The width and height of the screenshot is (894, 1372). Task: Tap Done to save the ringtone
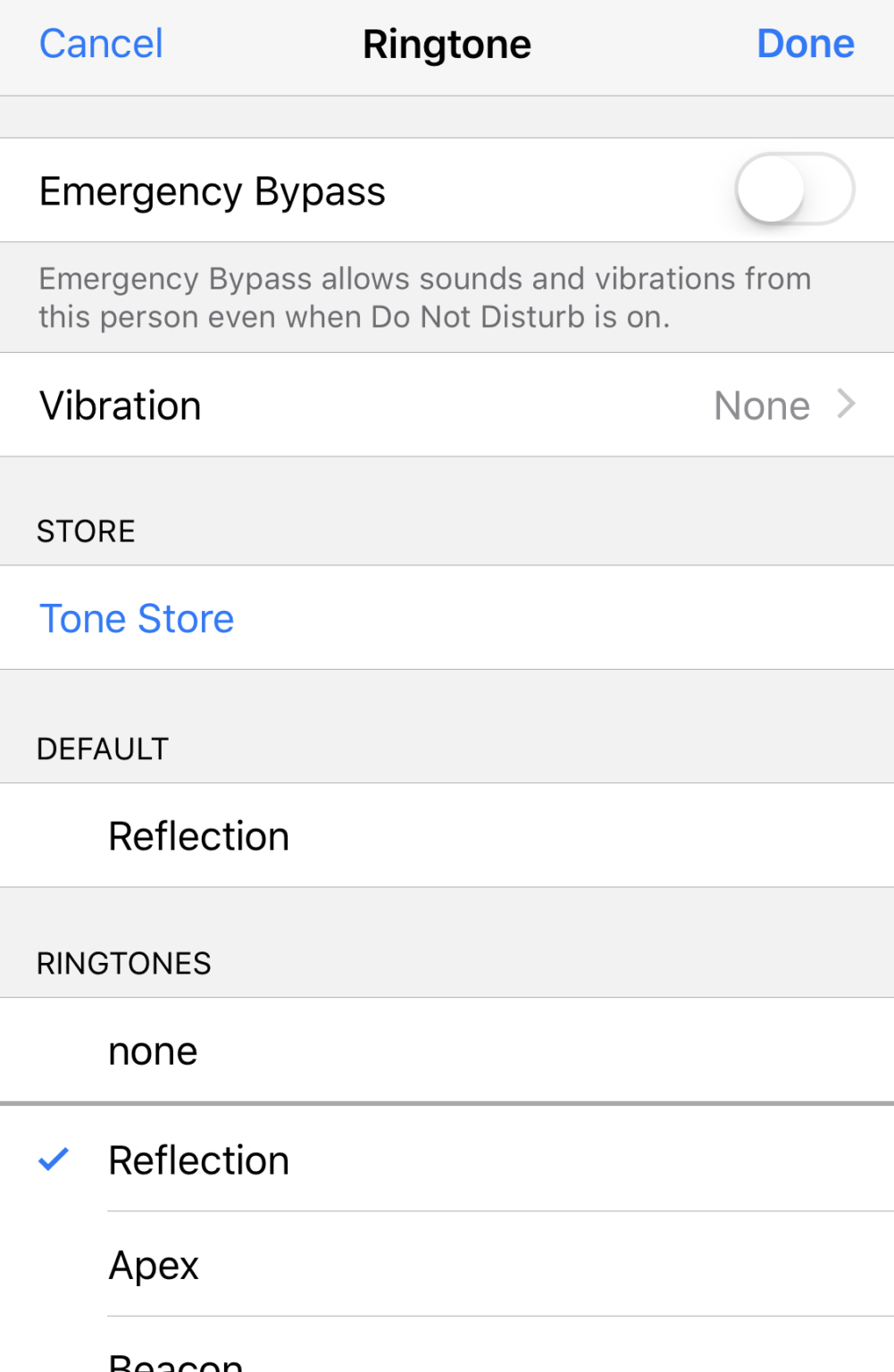805,44
